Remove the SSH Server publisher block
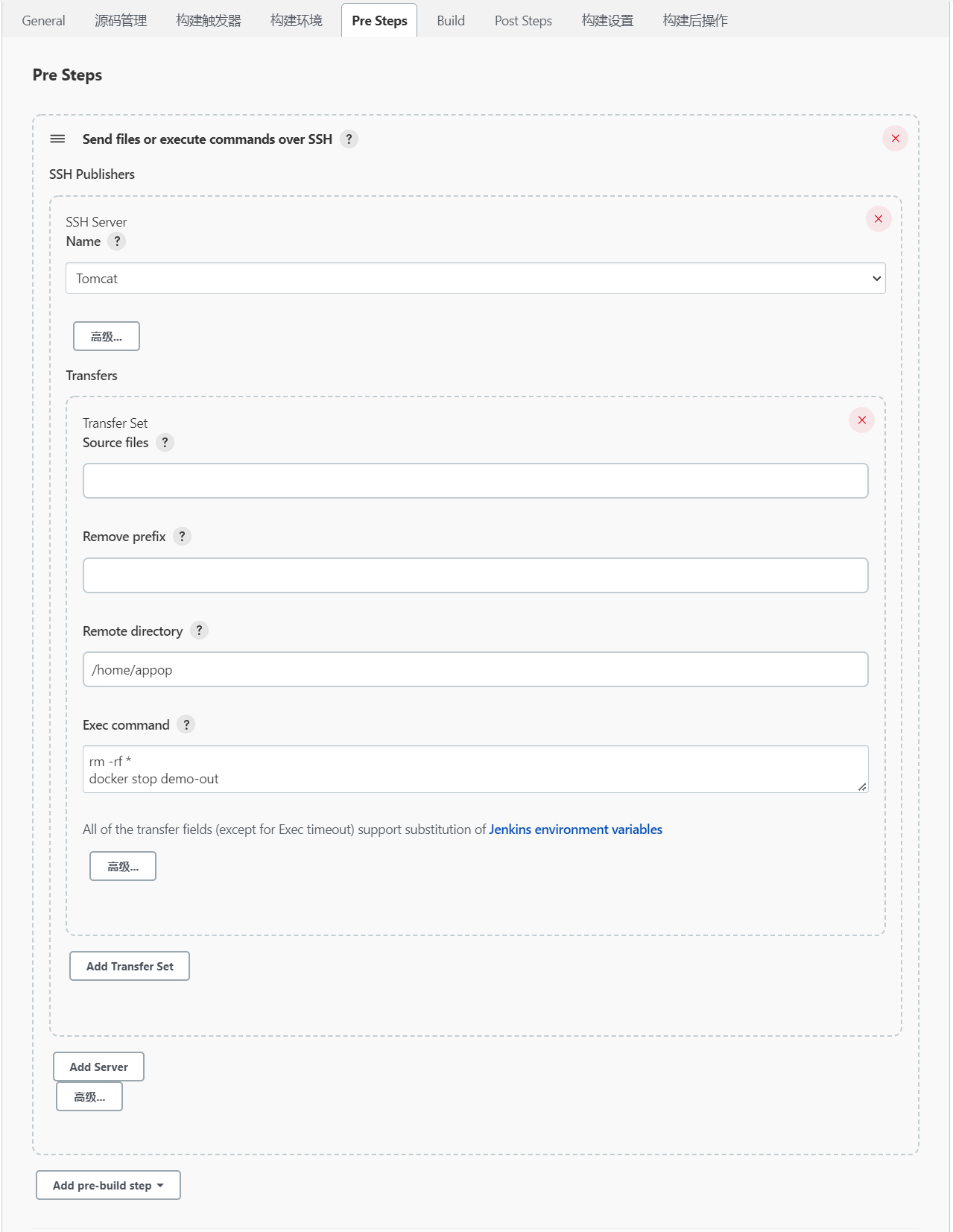Image resolution: width=953 pixels, height=1232 pixels. tap(878, 219)
